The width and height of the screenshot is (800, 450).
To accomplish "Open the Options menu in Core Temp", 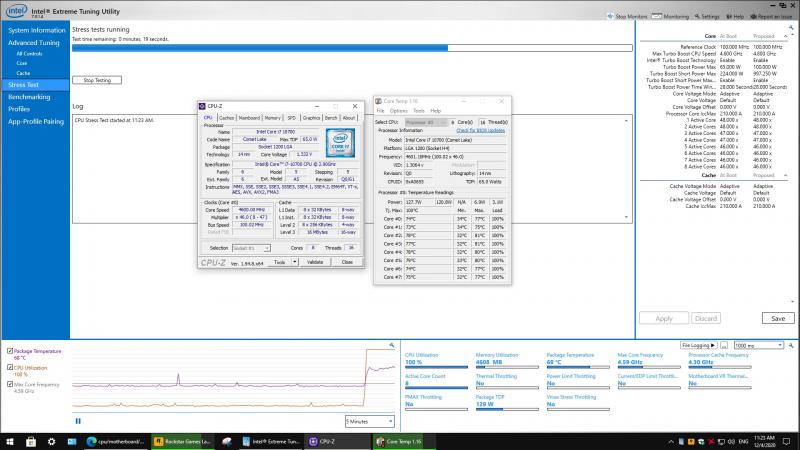I will [399, 110].
